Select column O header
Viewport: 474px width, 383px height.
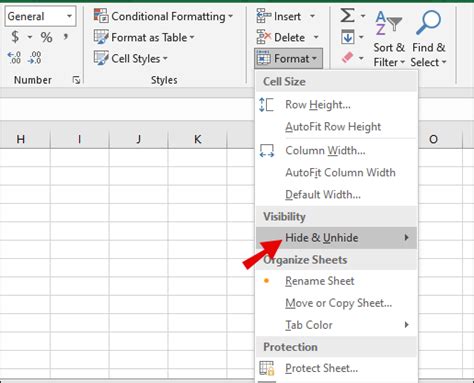click(x=433, y=139)
